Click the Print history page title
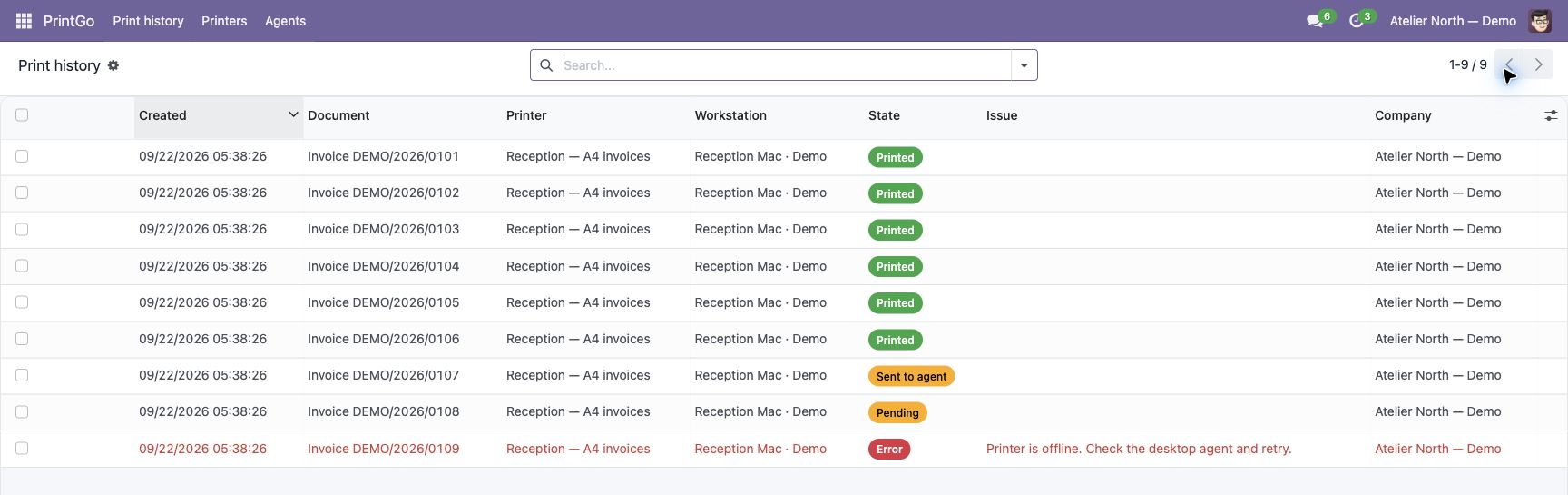Image resolution: width=1568 pixels, height=495 pixels. click(59, 65)
